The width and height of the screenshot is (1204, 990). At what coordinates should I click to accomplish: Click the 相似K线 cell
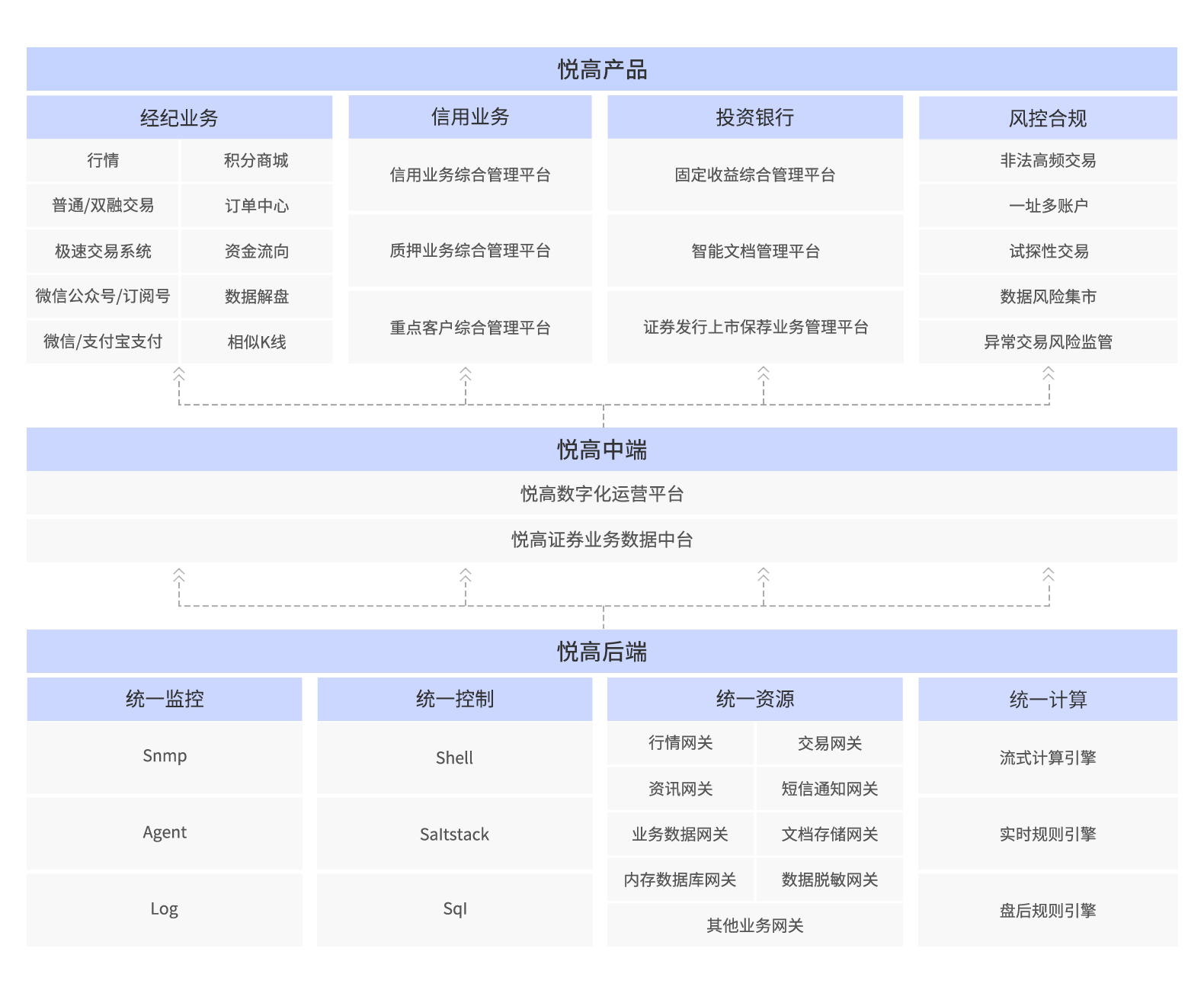coord(257,341)
